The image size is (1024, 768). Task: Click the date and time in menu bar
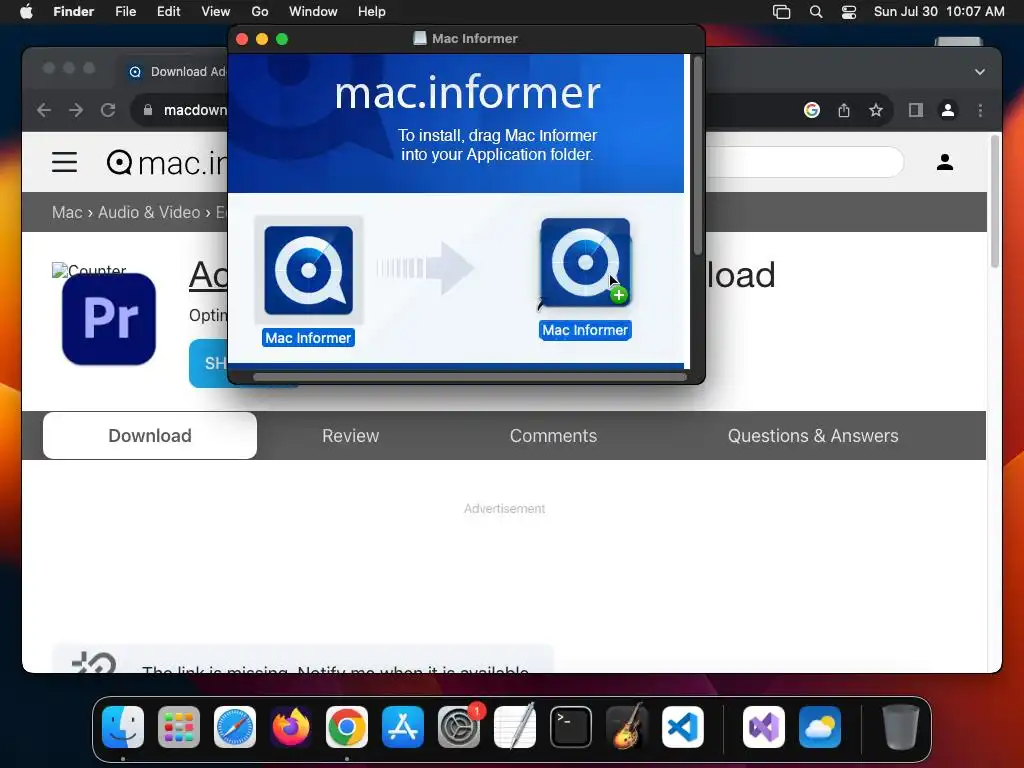(x=939, y=12)
